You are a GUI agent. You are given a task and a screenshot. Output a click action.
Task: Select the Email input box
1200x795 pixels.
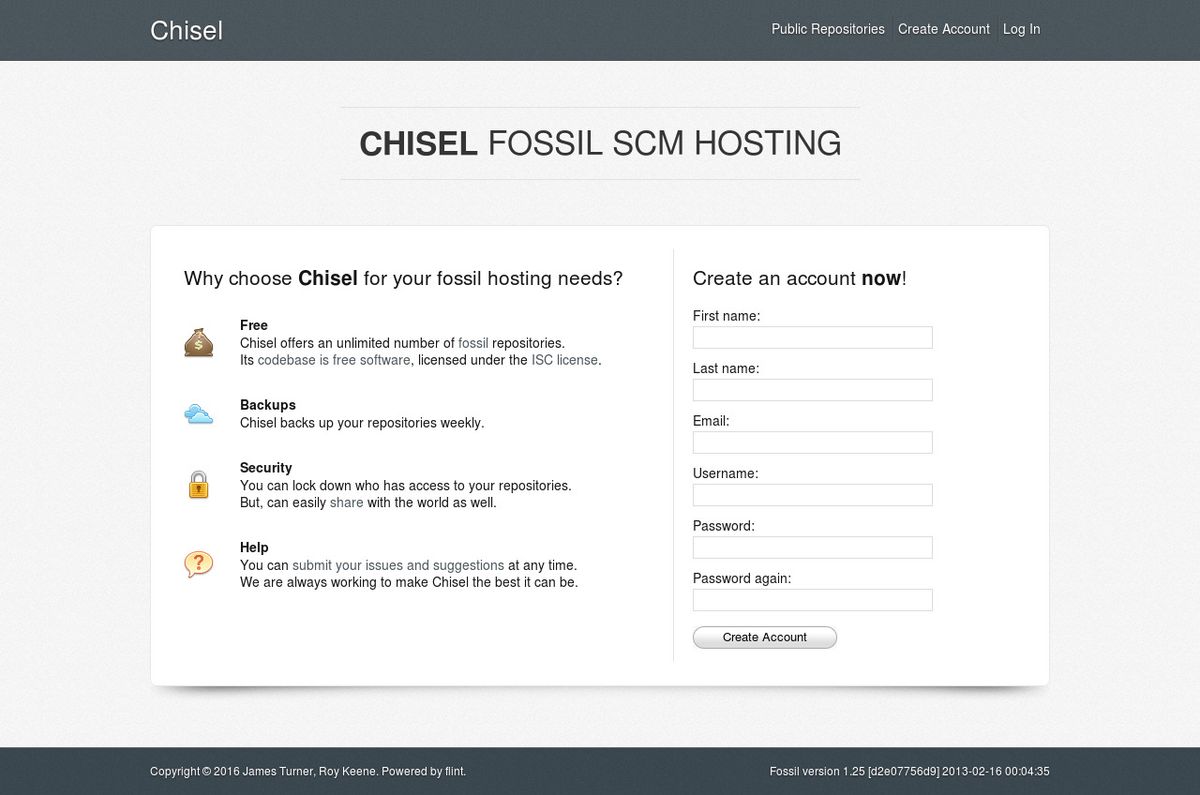coord(812,442)
